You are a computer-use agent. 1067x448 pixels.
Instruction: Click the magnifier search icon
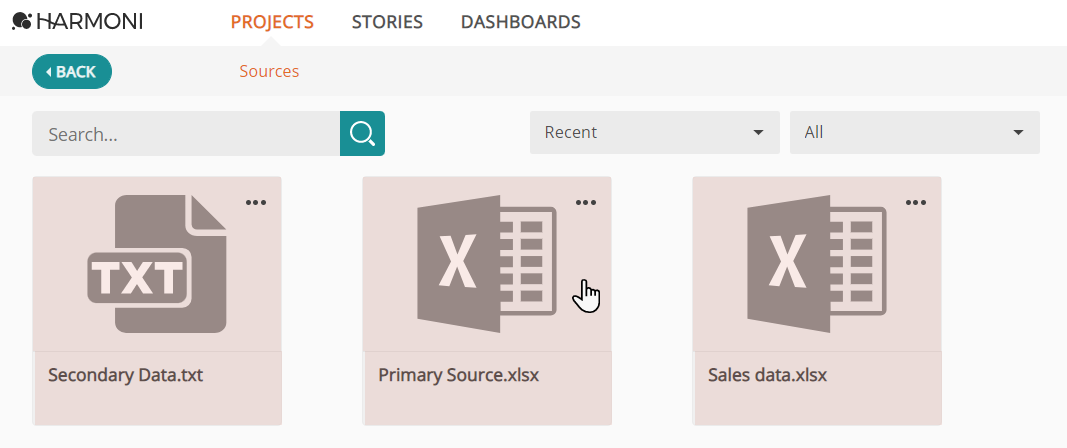pyautogui.click(x=363, y=133)
